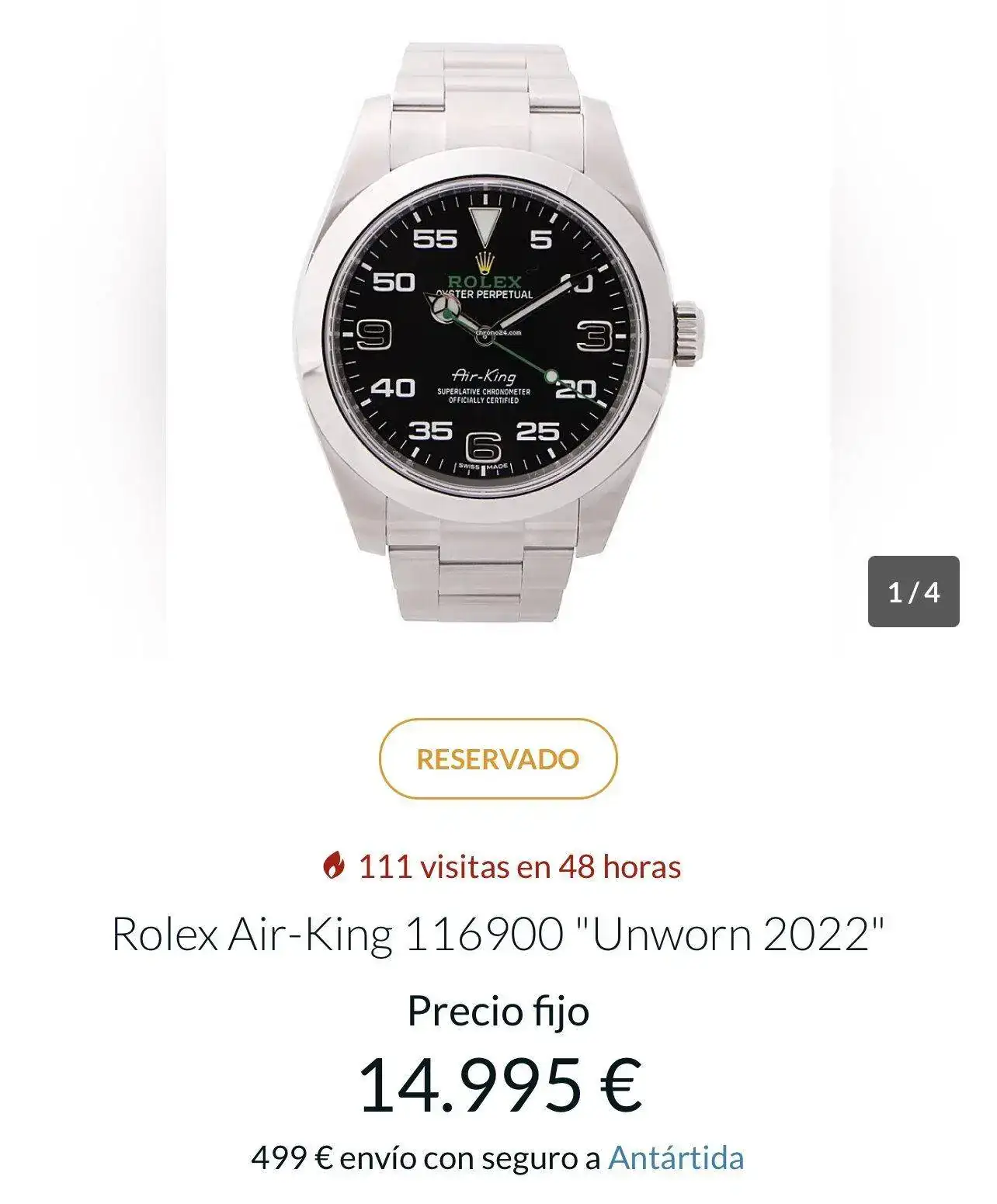Click the flame icon beside visit count
The image size is (997, 1204).
pos(333,866)
